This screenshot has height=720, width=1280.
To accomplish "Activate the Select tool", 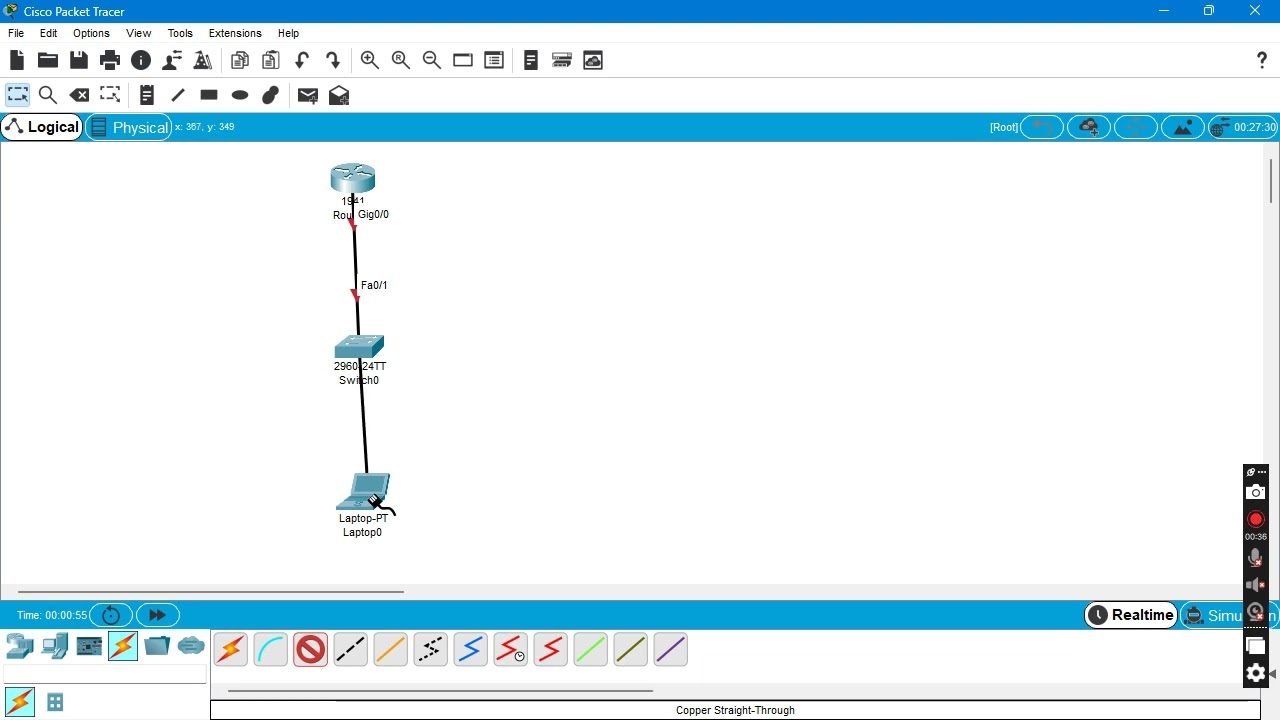I will click(x=17, y=95).
